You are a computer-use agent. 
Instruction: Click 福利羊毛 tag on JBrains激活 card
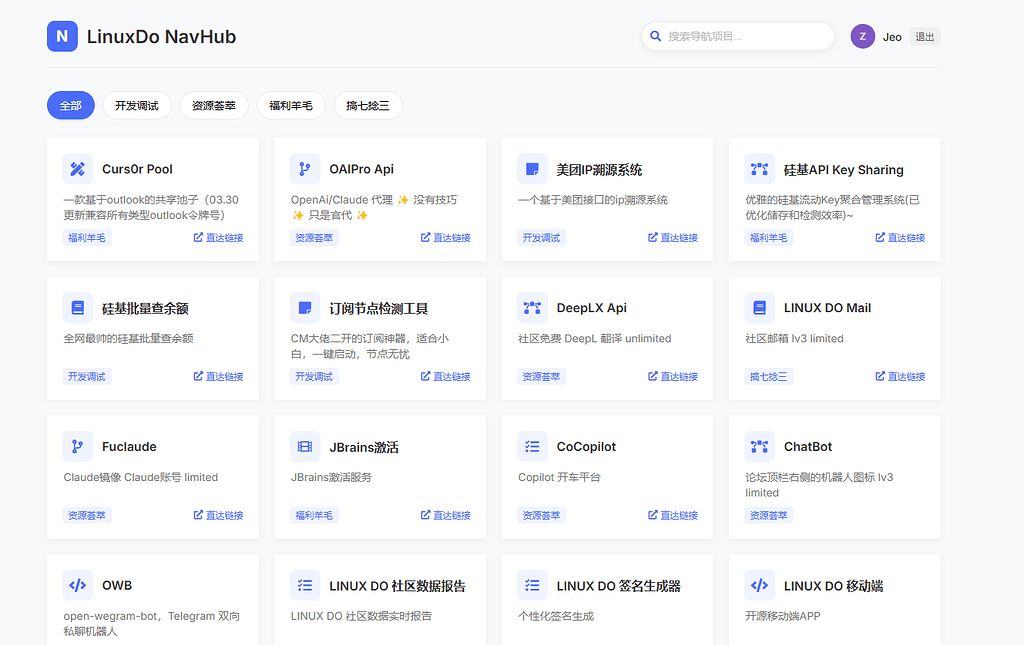click(314, 515)
